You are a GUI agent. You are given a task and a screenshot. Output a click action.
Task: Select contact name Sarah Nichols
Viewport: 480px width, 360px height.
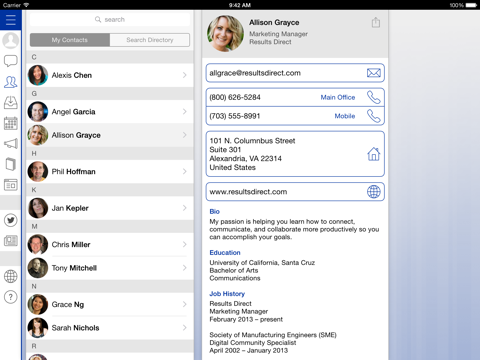(75, 328)
